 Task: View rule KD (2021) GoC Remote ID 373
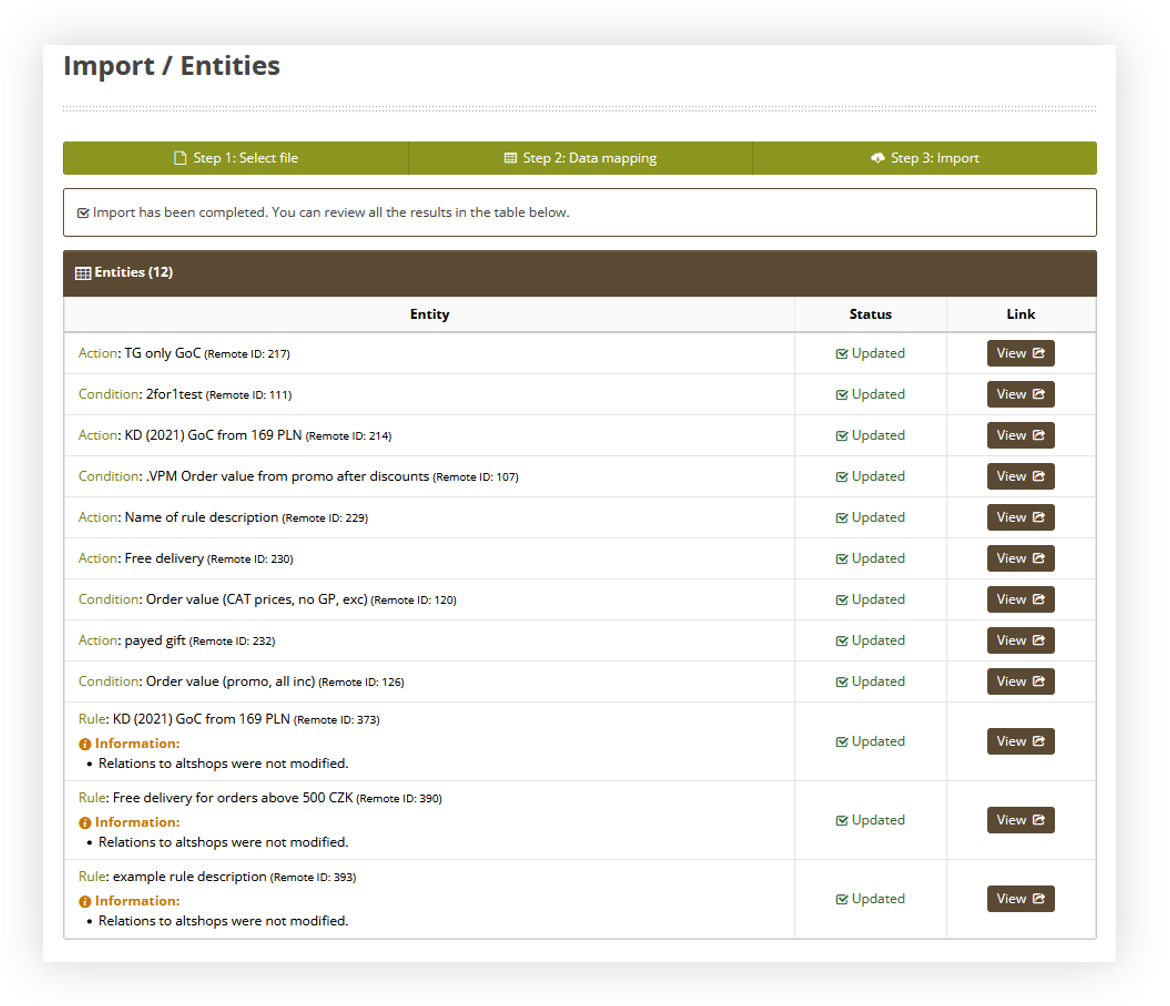coord(1020,741)
